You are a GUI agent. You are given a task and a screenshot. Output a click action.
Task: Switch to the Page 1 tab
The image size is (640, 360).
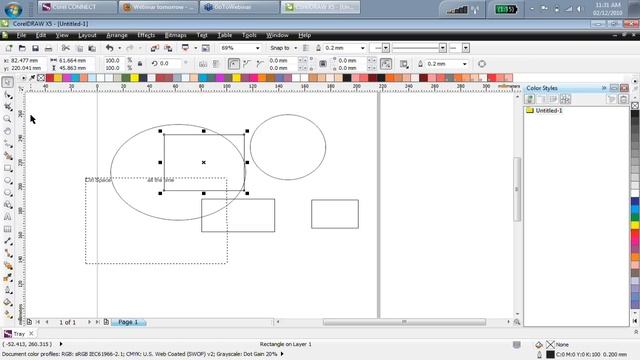coord(128,322)
